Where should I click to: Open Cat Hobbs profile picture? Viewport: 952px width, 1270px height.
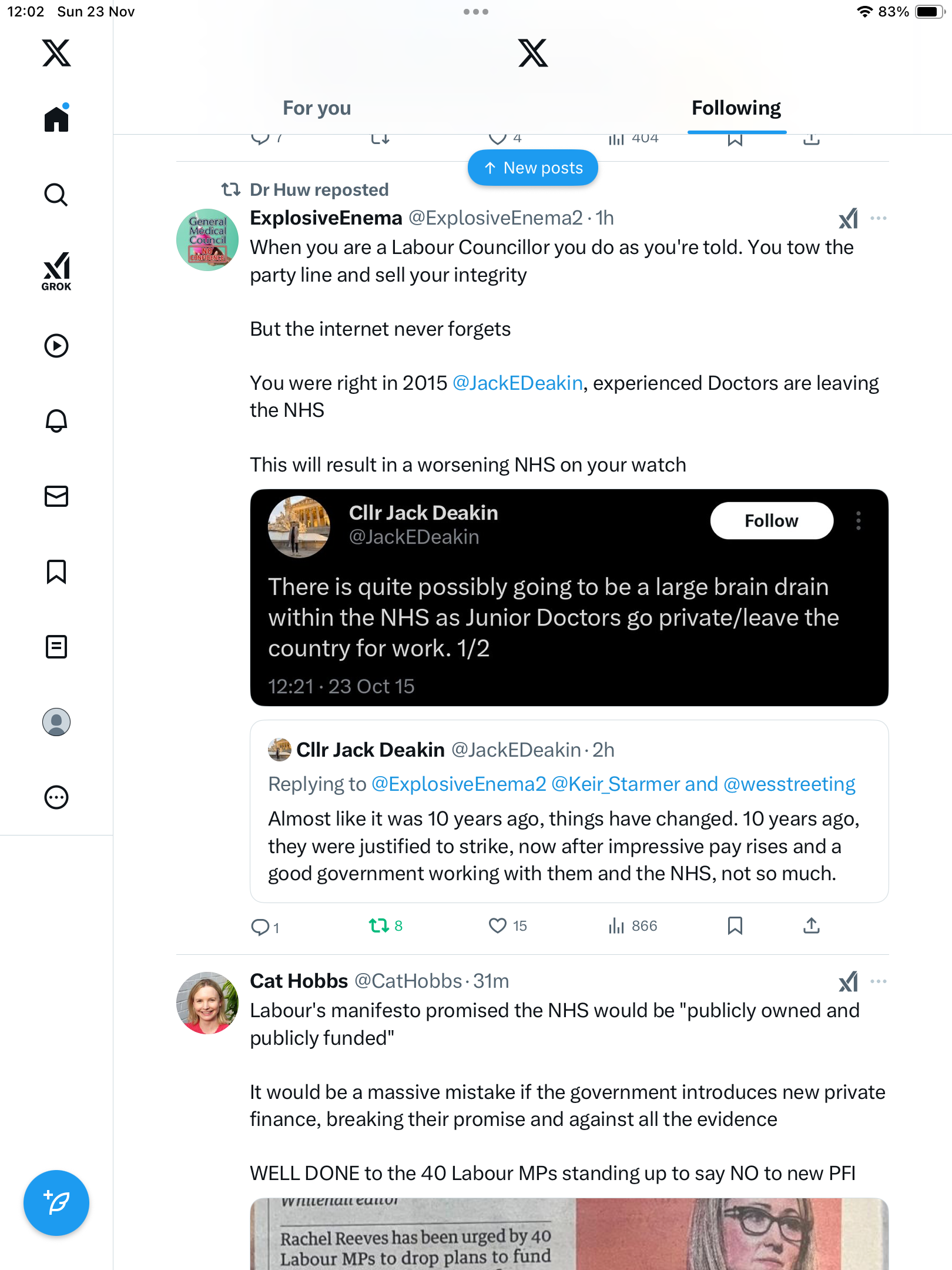point(207,1003)
